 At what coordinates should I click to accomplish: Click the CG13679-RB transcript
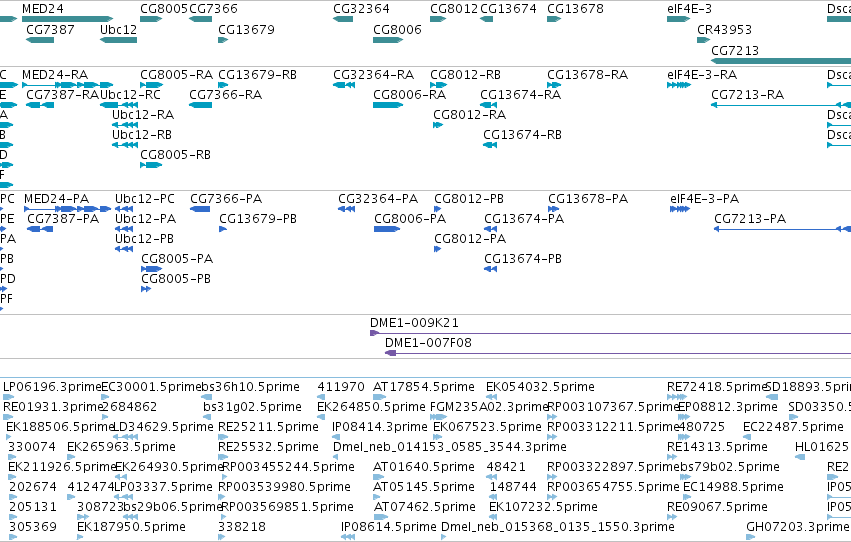[x=223, y=85]
